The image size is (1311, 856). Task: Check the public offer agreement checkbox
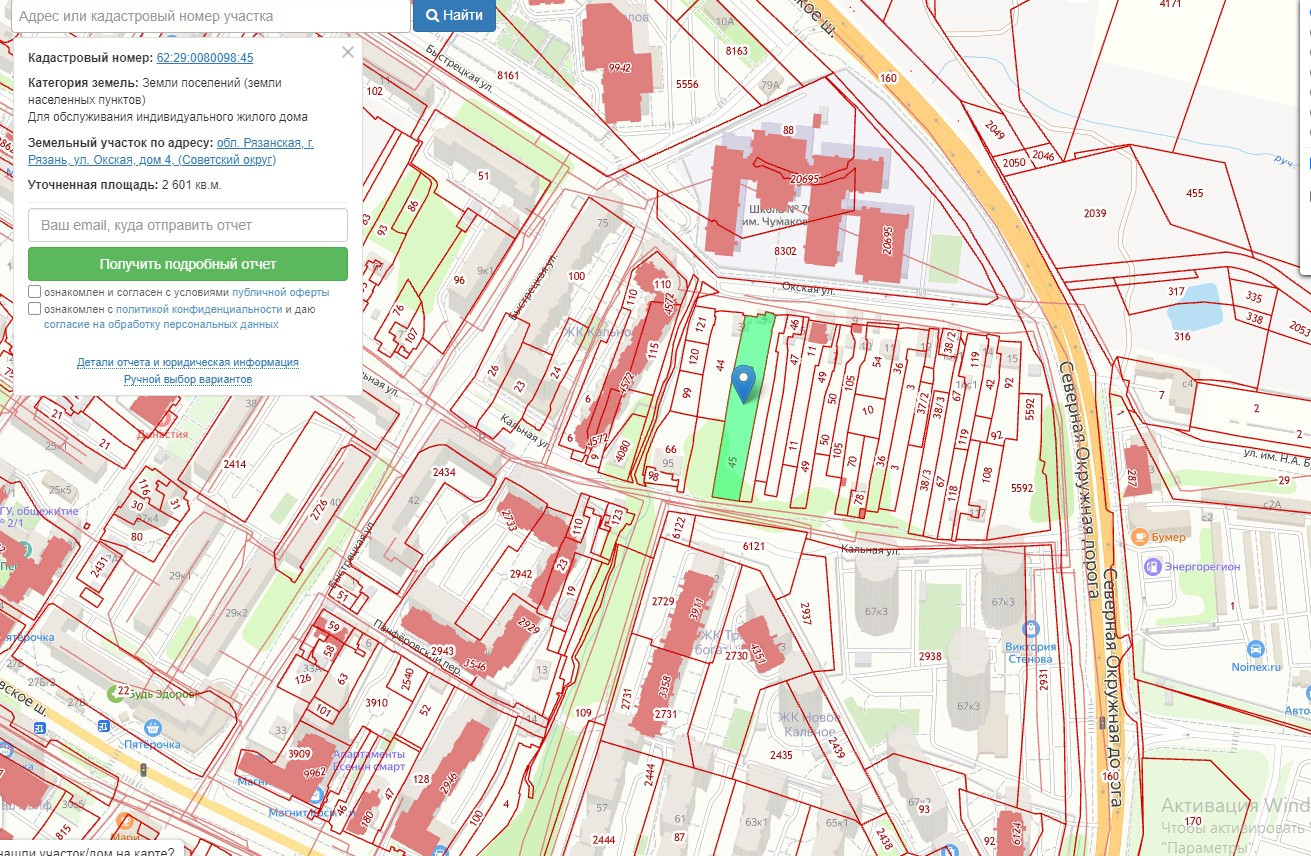[x=35, y=292]
